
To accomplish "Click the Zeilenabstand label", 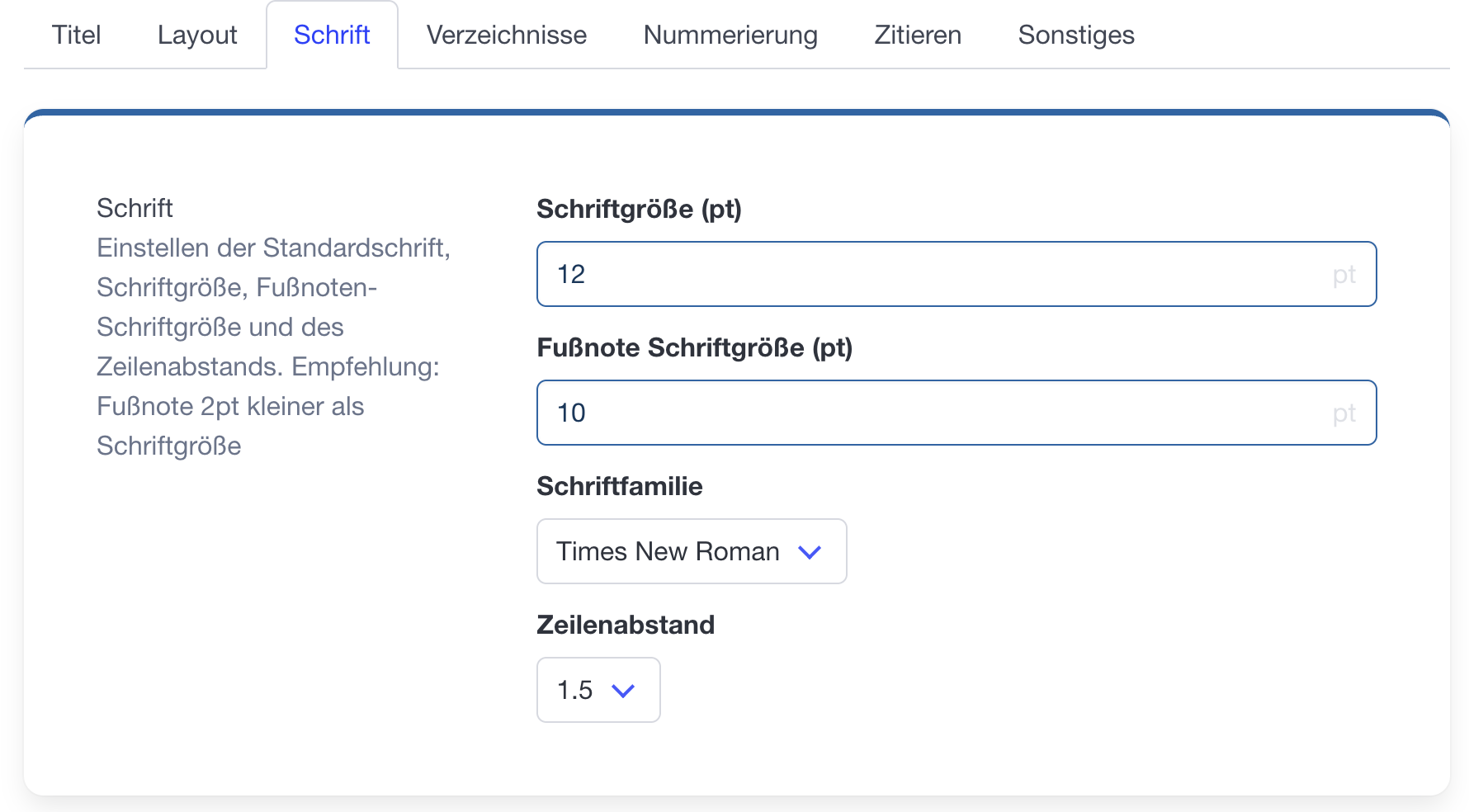I will click(625, 625).
